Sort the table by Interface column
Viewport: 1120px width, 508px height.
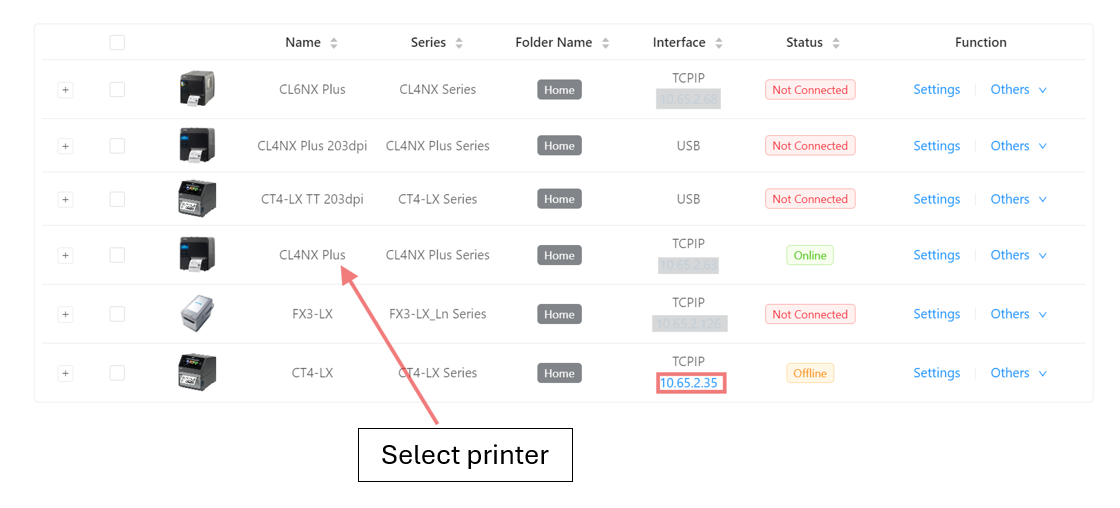(719, 43)
